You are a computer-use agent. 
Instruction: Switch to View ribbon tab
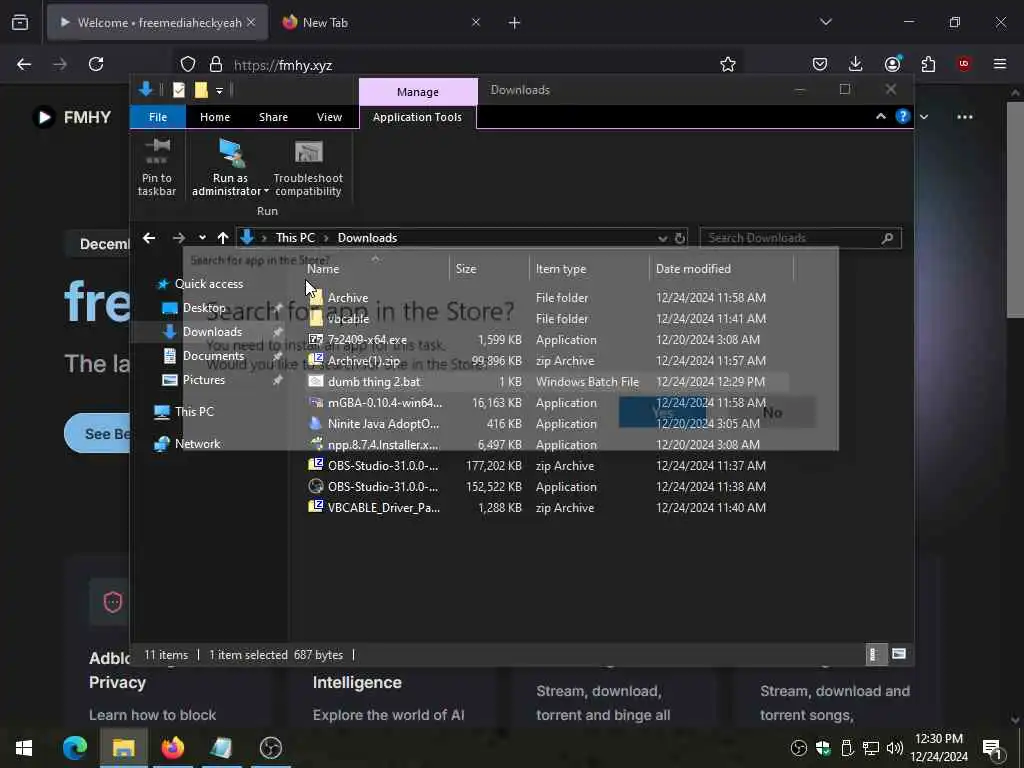[329, 117]
